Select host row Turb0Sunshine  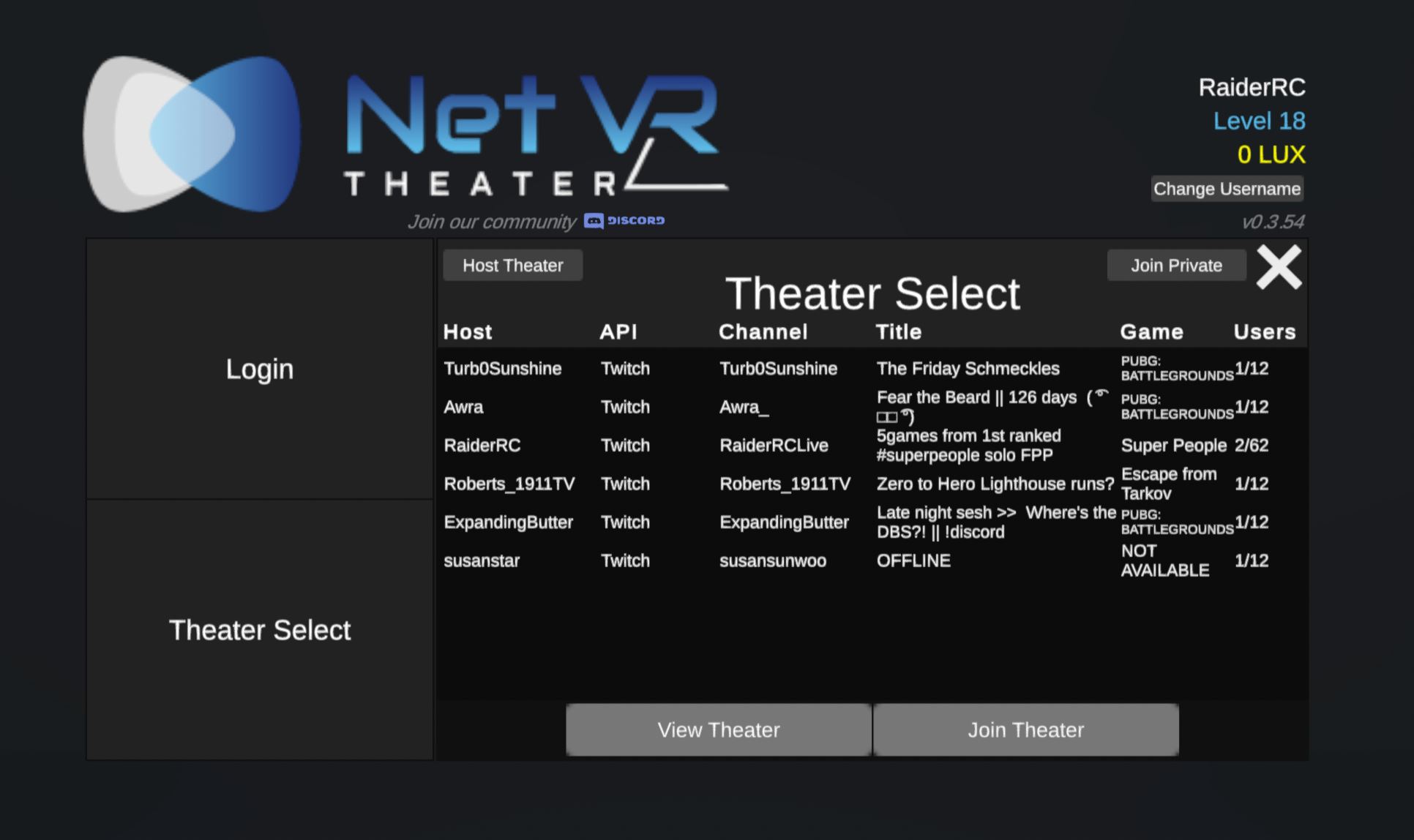pyautogui.click(x=872, y=368)
